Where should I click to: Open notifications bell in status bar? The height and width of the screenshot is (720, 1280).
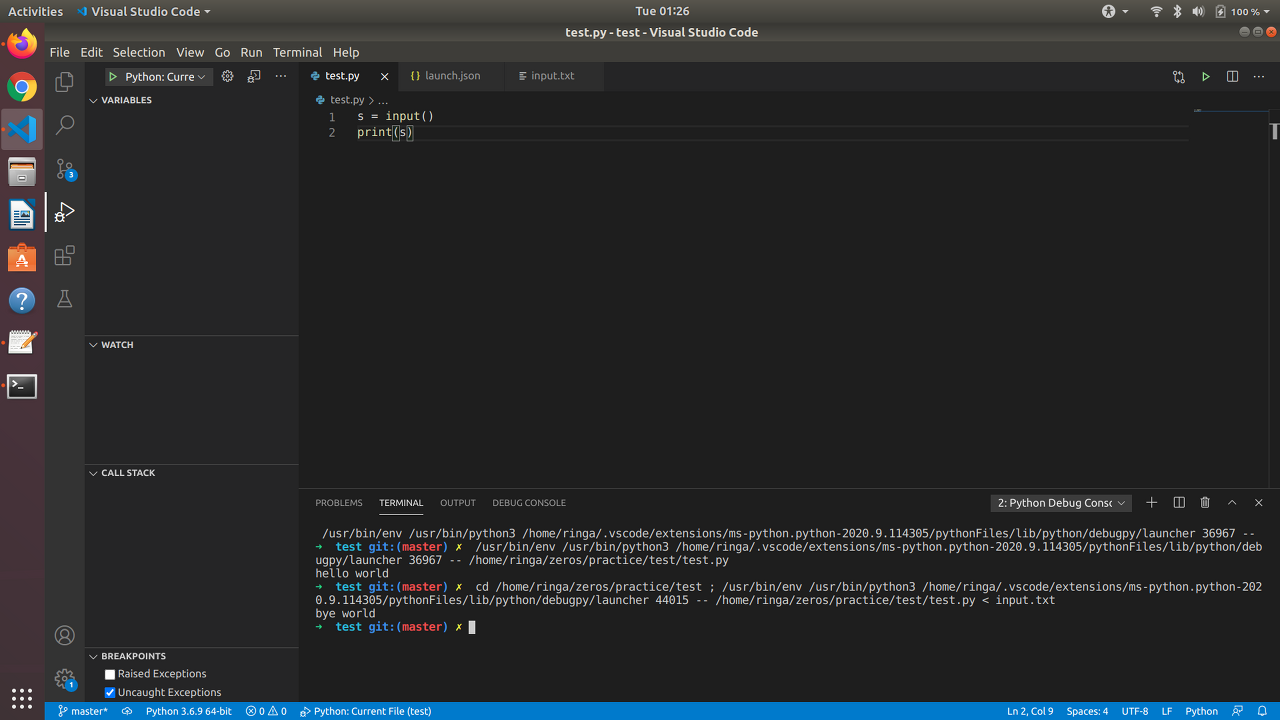coord(1263,711)
